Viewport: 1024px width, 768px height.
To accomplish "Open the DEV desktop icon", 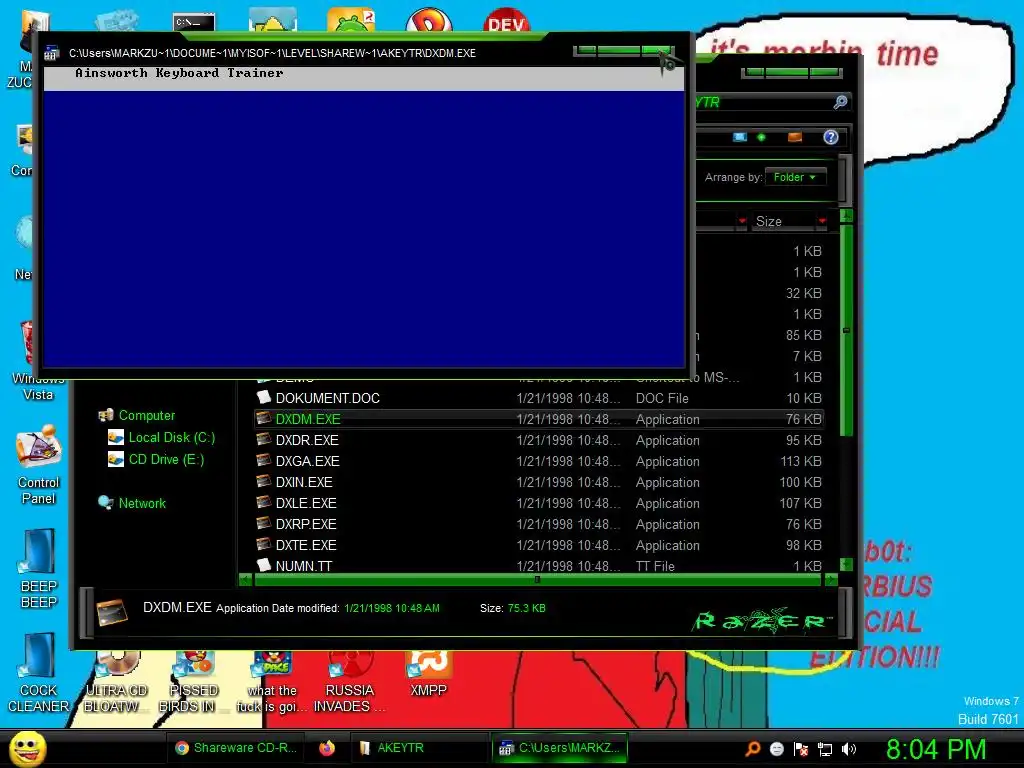I will 506,22.
